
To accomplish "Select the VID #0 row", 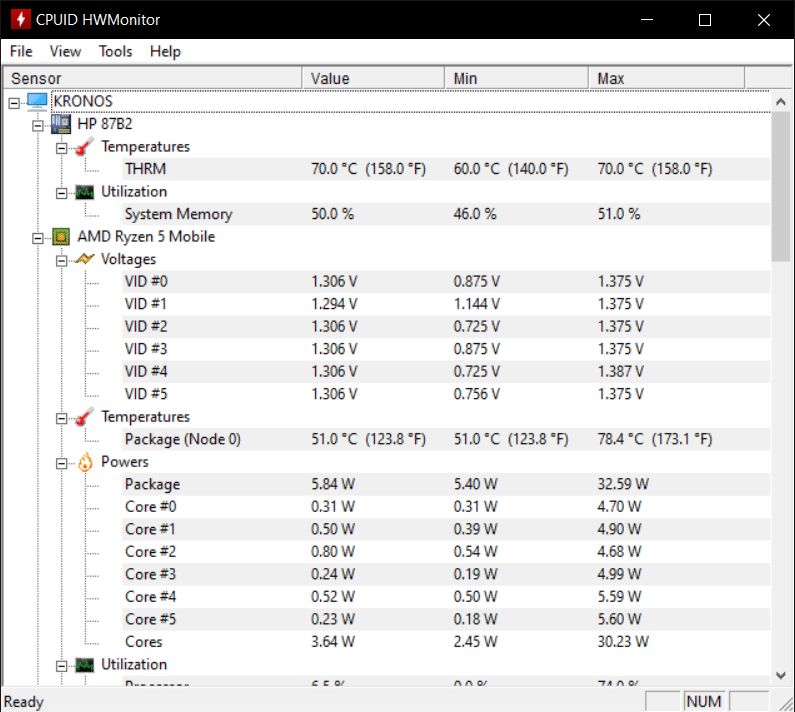I will 446,281.
